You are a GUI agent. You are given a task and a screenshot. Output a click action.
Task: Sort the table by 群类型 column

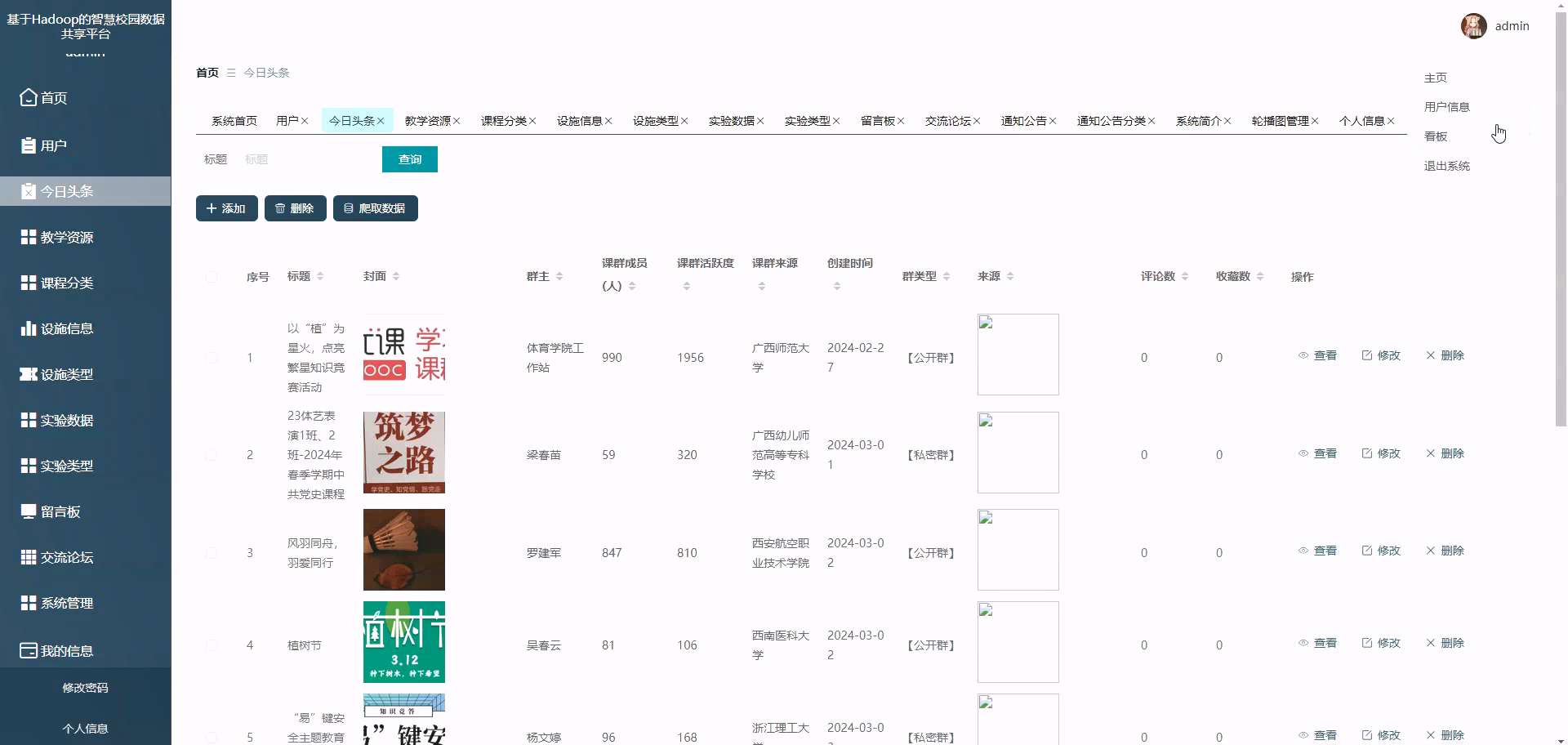point(947,276)
